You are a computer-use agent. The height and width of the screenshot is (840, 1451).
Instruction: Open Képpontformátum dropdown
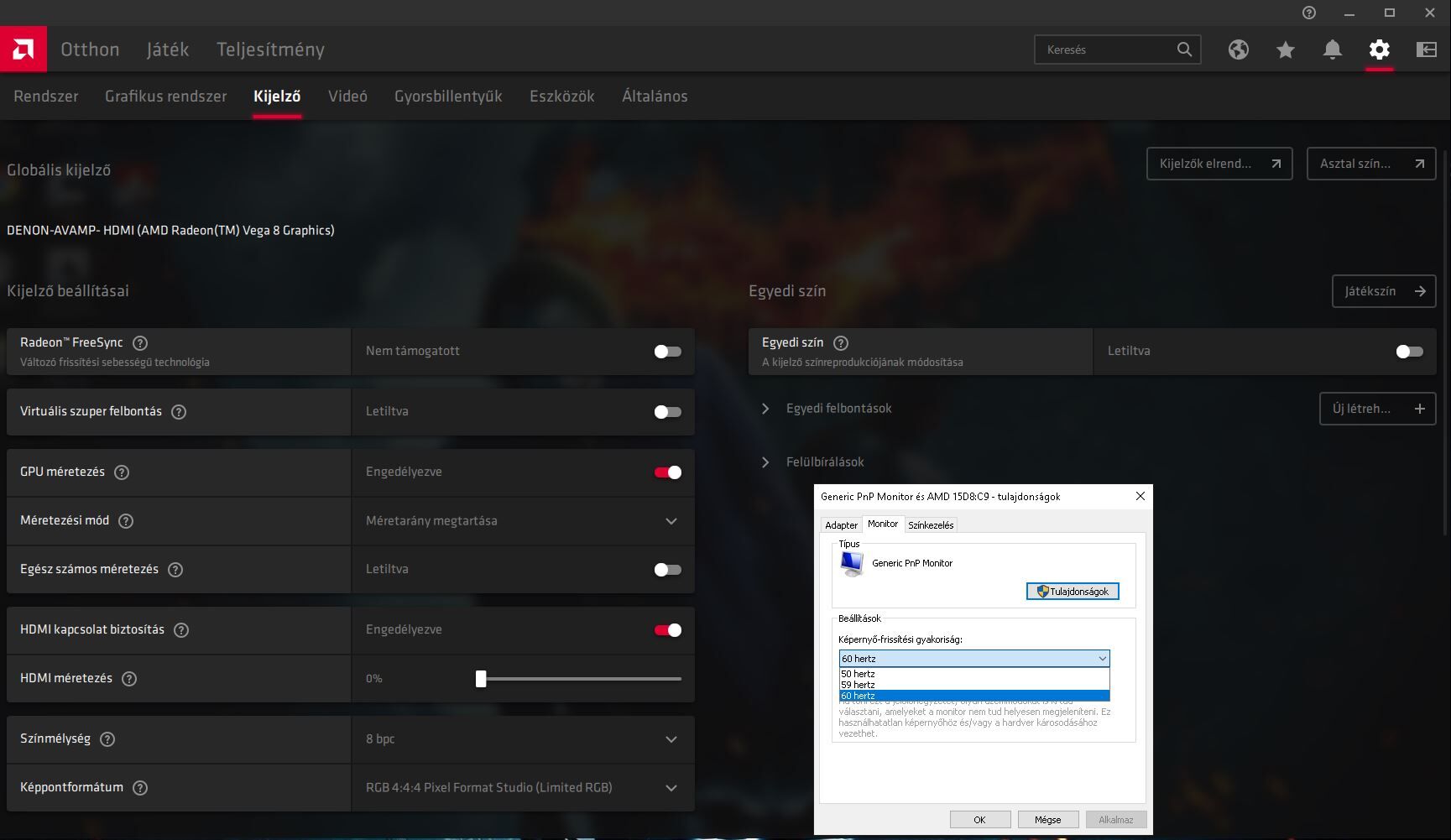click(x=523, y=788)
